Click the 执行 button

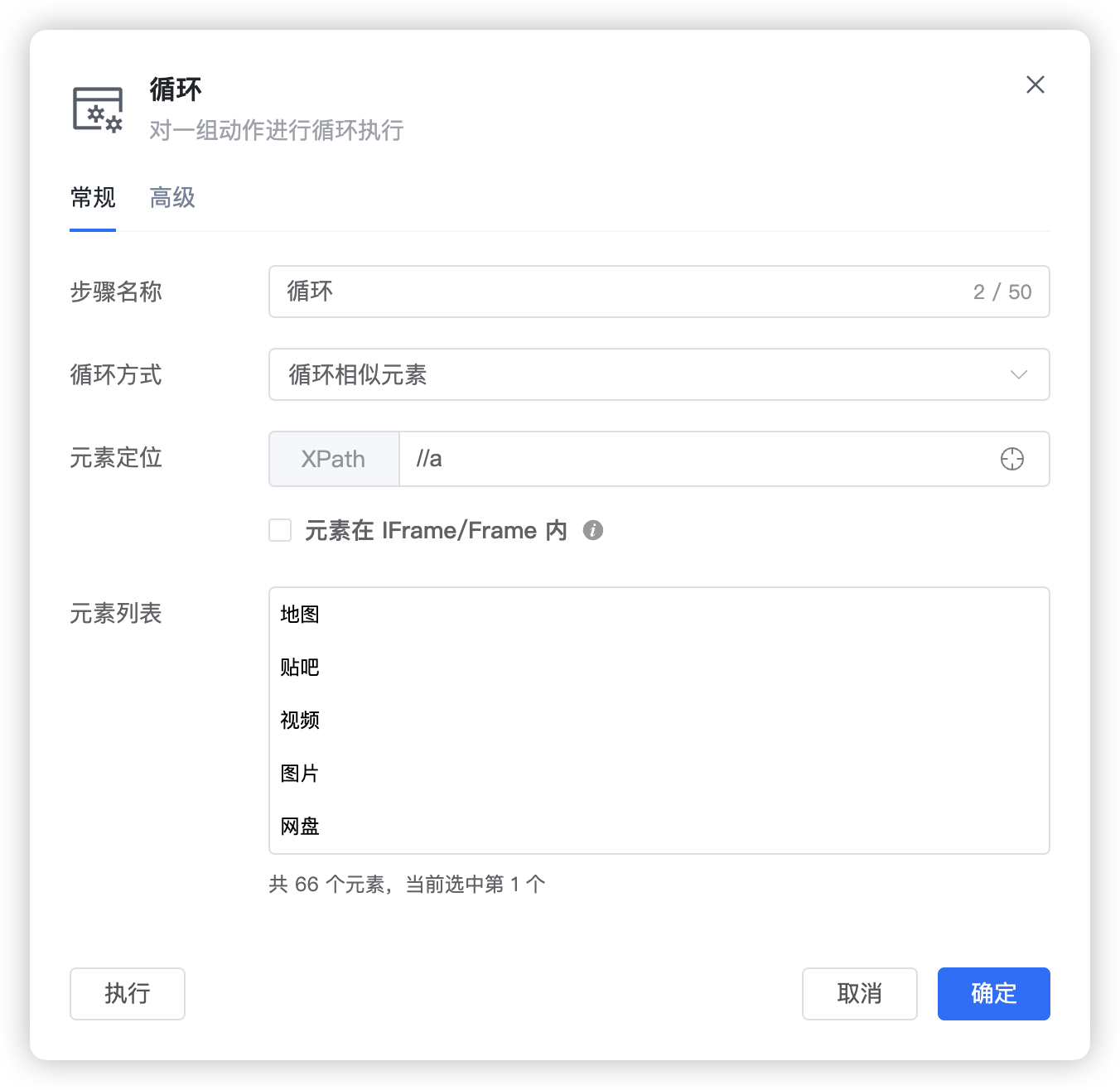click(128, 994)
